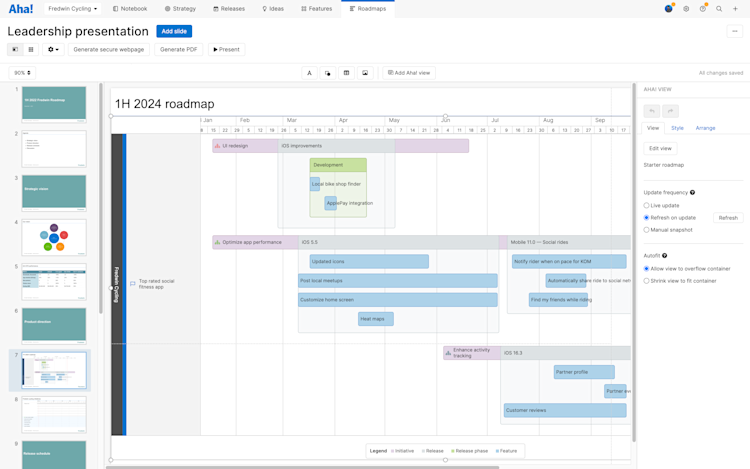Click Update frequency help icon
Viewport: 750px width, 469px height.
point(692,192)
